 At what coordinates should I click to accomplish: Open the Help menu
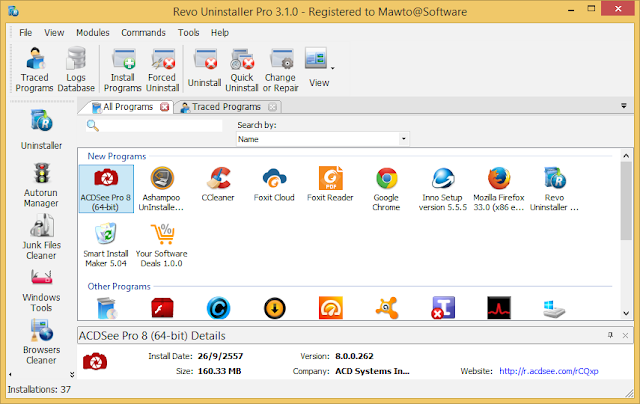220,33
